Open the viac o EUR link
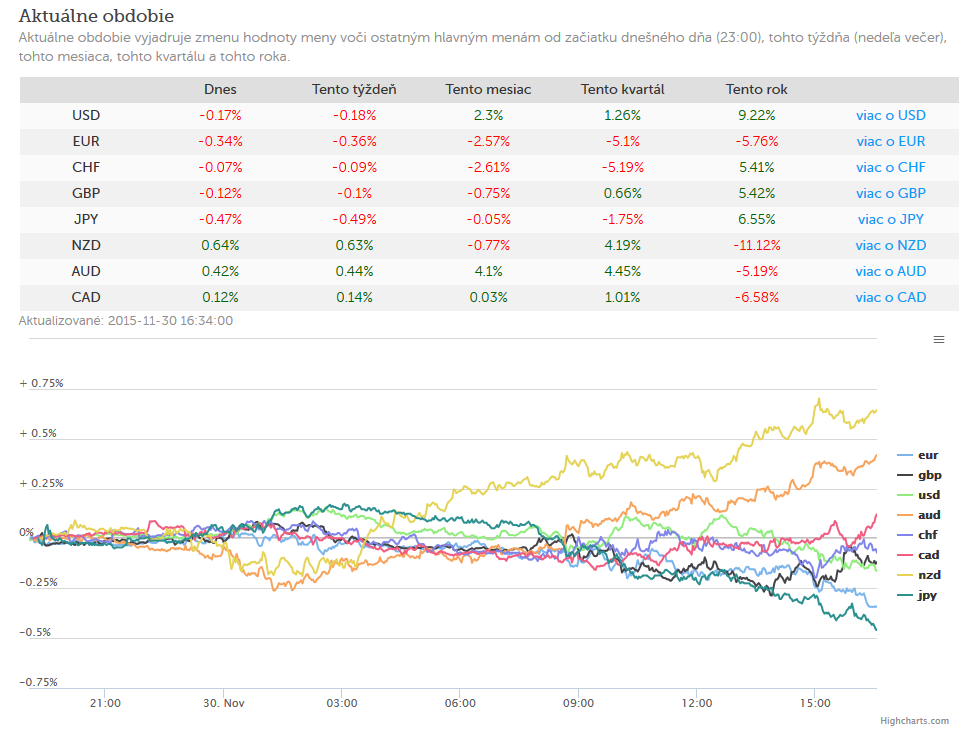The image size is (960, 751). click(x=891, y=141)
